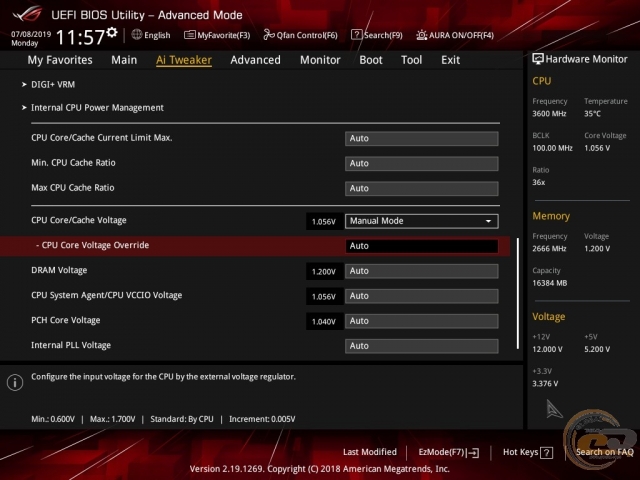Click the Hardware Monitor screen icon
This screenshot has height=480, width=640.
point(538,59)
